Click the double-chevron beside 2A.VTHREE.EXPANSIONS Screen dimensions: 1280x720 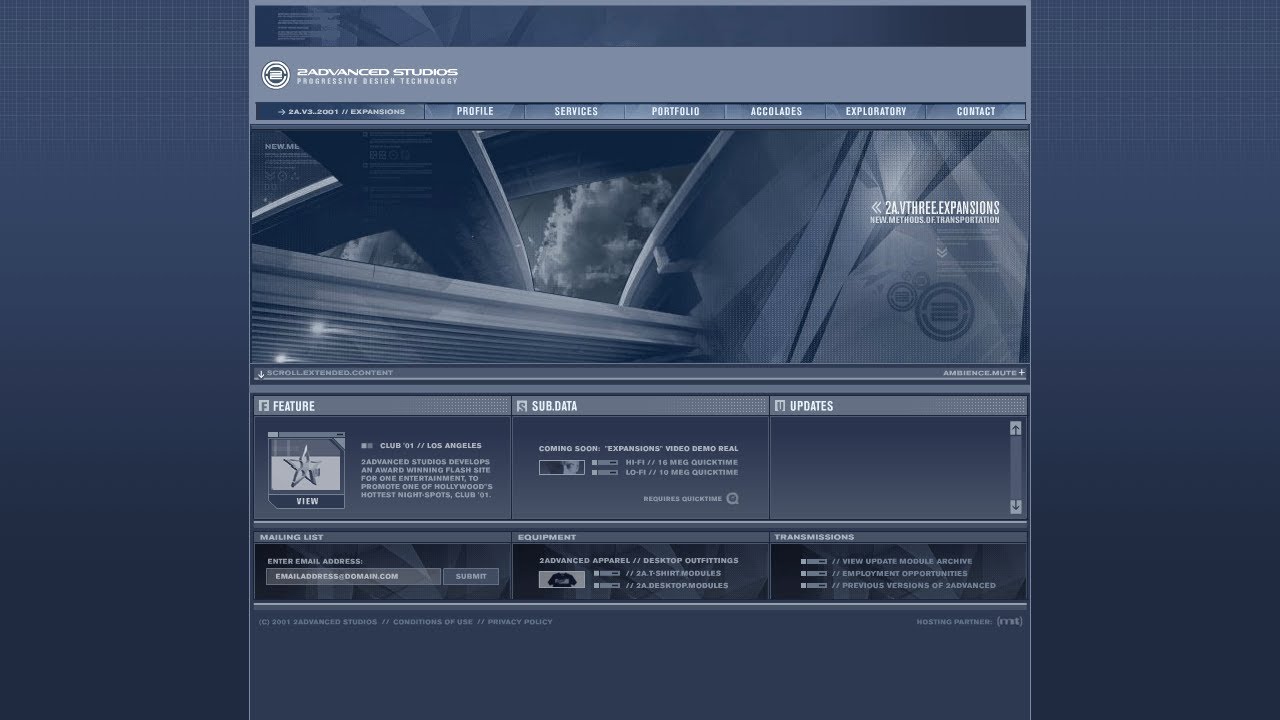[x=877, y=208]
